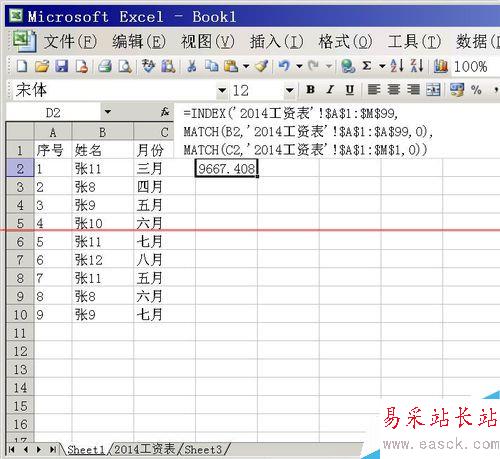Open the 插入(I) menu

point(276,42)
